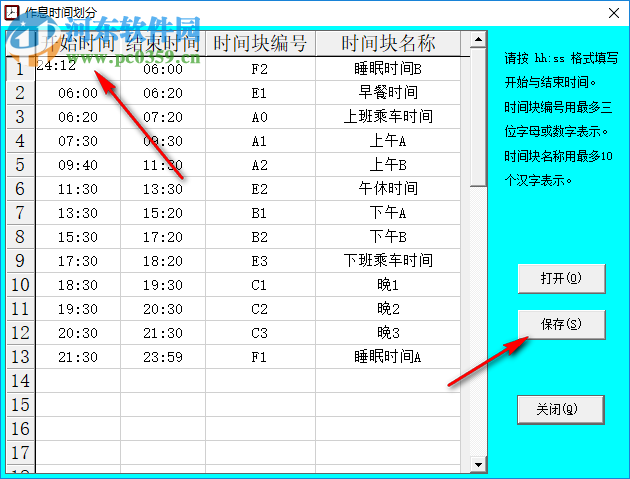630x479 pixels.
Task: Click block code C3
Action: [260, 333]
